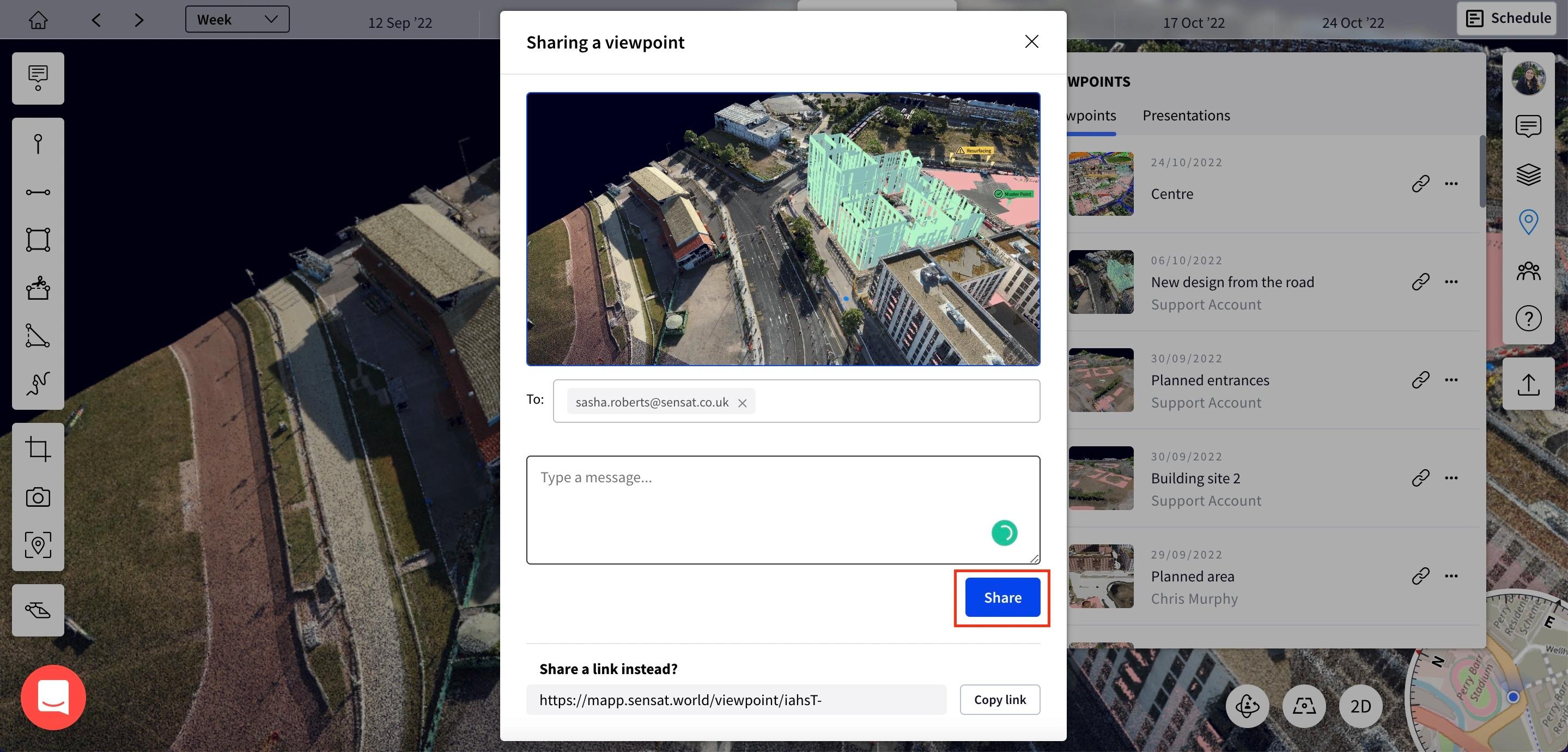Open Building site 2 viewpoint thumbnail

pos(1101,478)
